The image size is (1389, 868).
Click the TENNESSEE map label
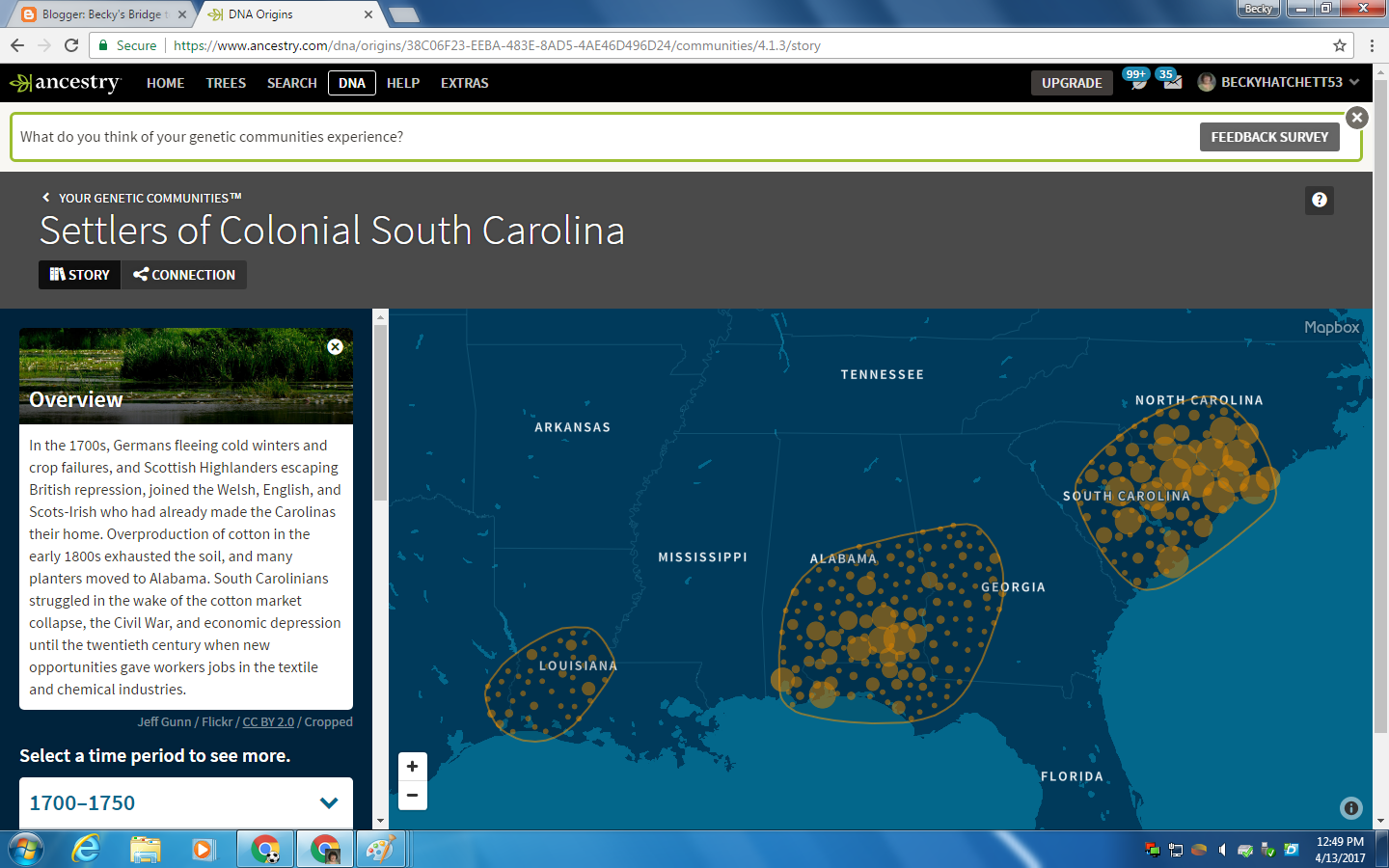tap(882, 374)
